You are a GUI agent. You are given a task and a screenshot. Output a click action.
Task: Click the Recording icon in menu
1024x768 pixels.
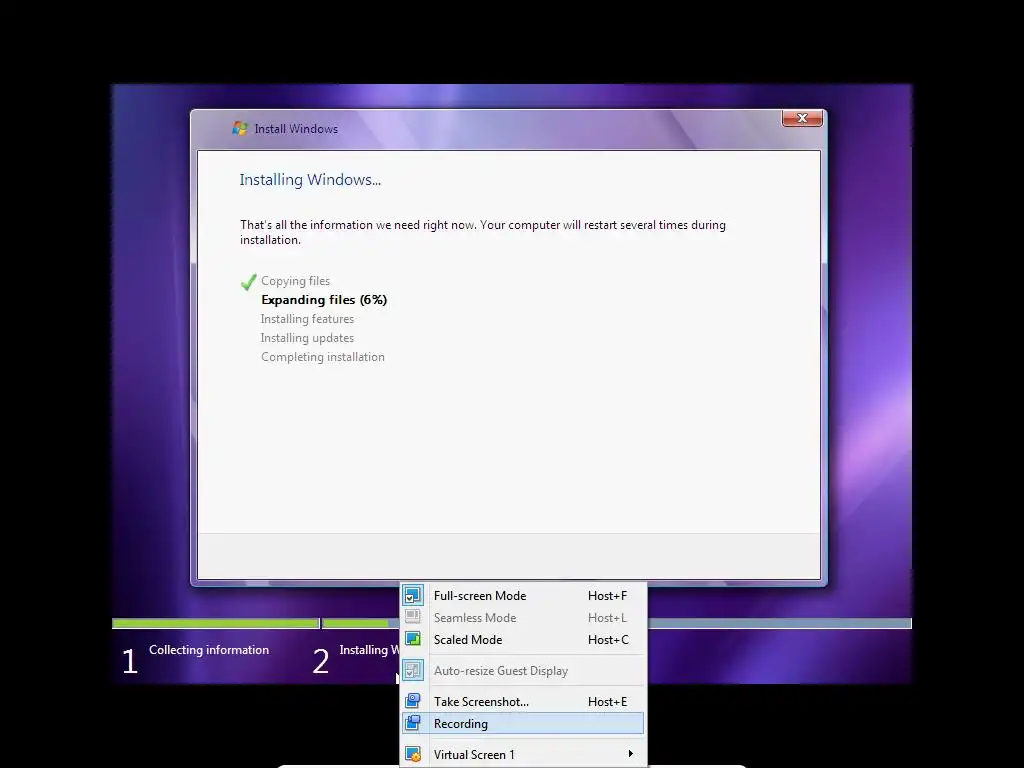click(x=413, y=723)
